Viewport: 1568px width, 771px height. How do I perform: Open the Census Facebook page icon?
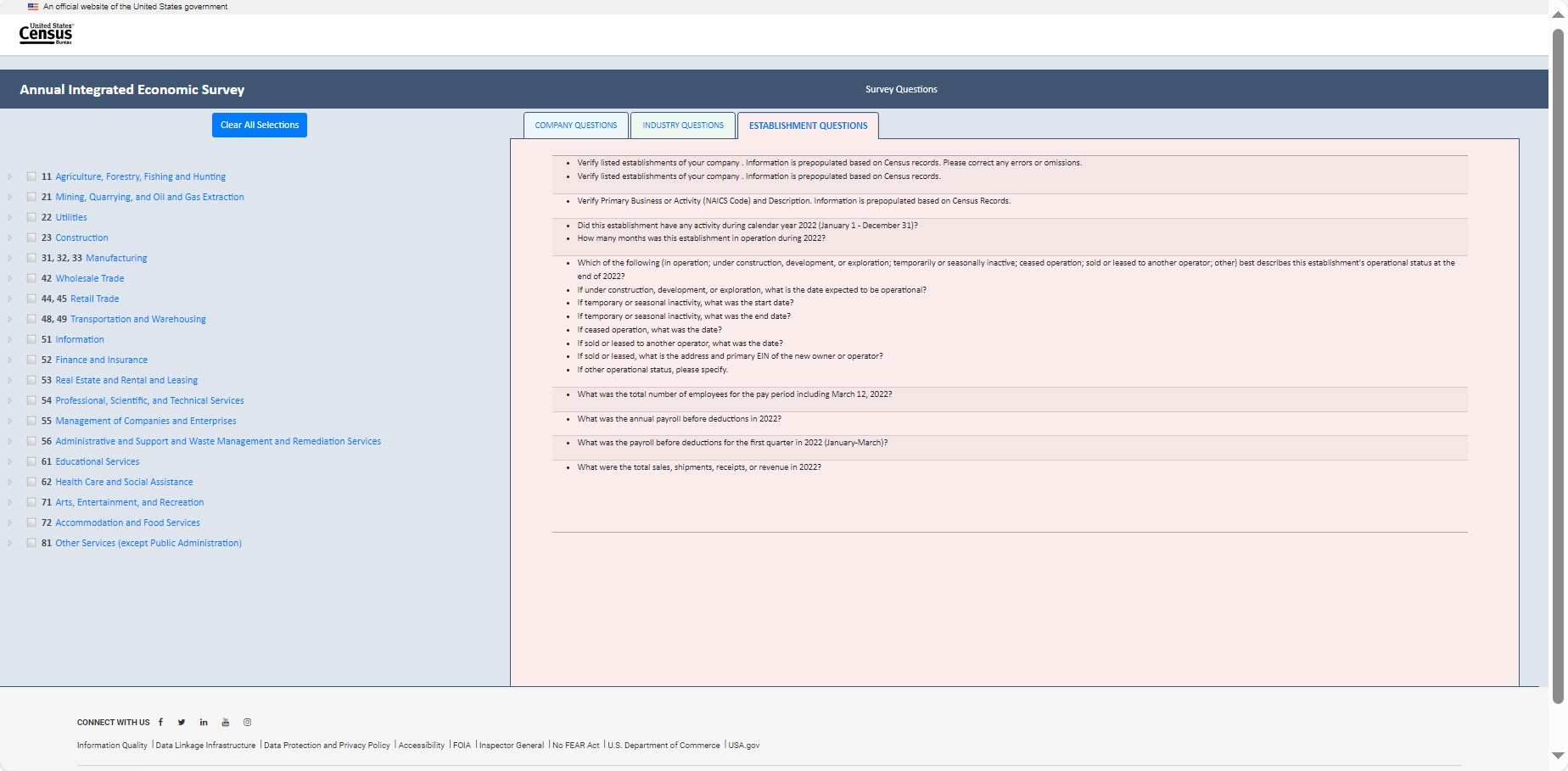160,723
